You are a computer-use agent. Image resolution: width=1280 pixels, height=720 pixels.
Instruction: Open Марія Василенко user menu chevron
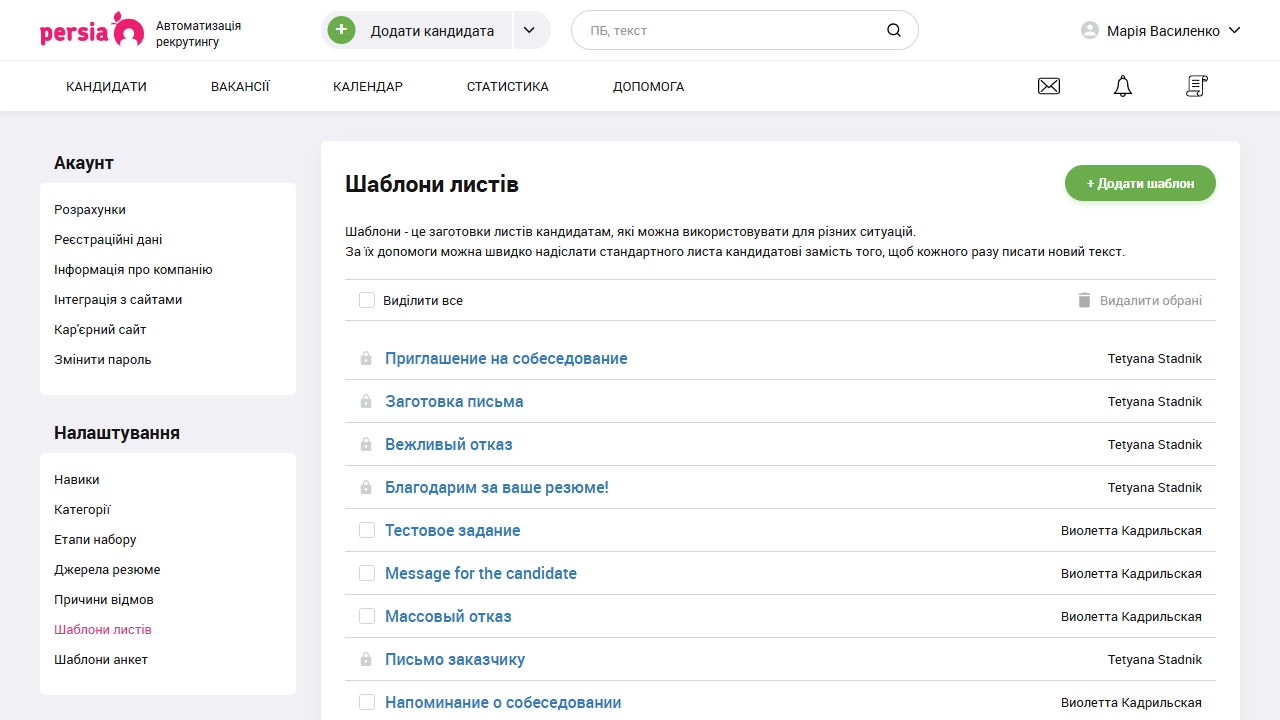(x=1234, y=30)
